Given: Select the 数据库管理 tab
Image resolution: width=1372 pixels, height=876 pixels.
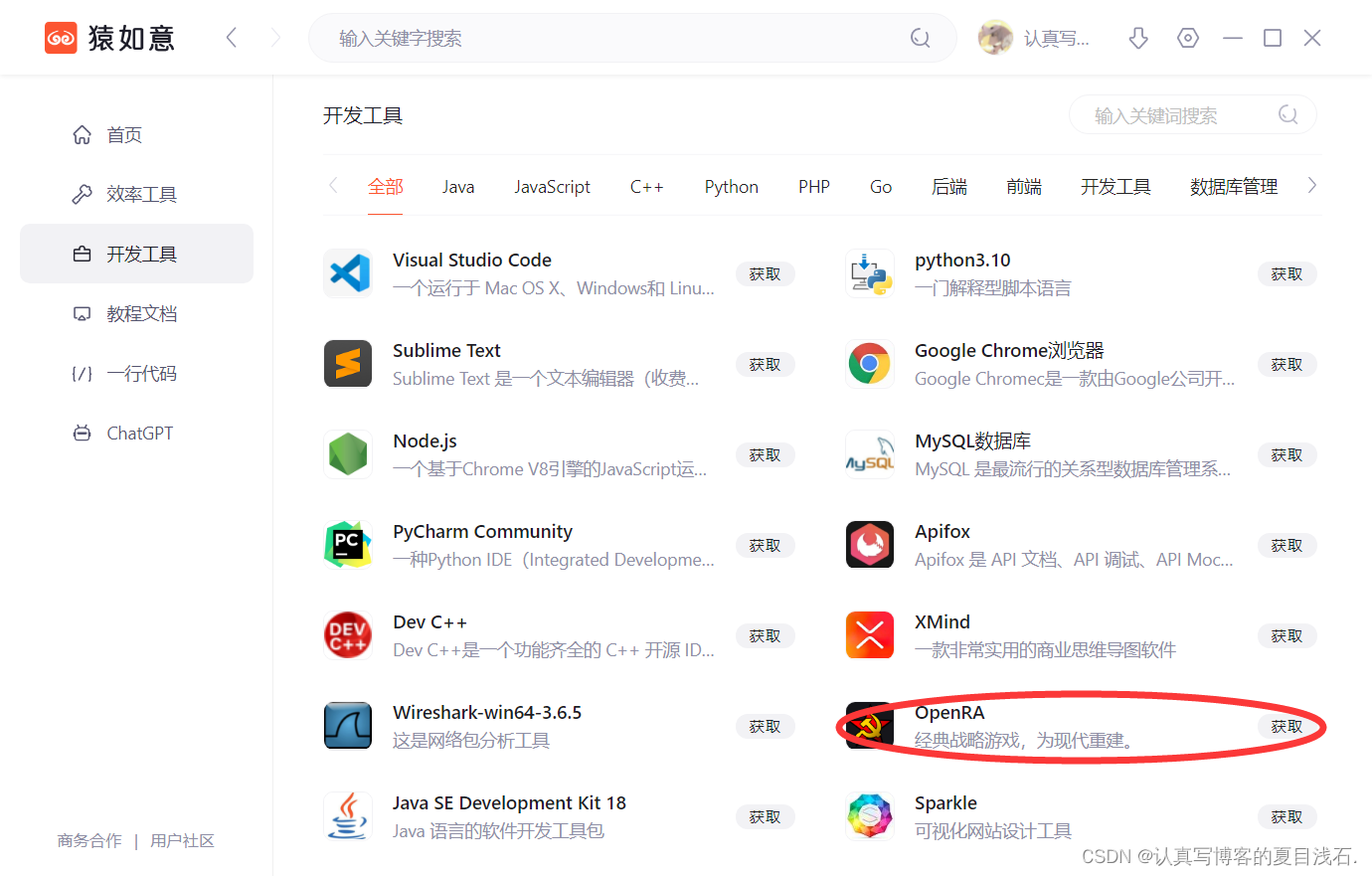Looking at the screenshot, I should coord(1234,187).
